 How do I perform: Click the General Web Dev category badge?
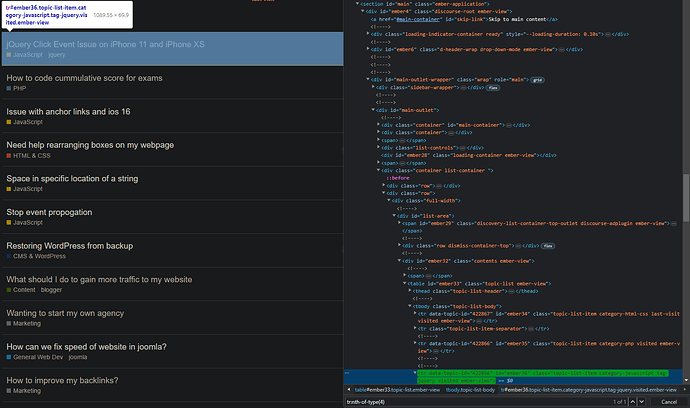point(35,357)
